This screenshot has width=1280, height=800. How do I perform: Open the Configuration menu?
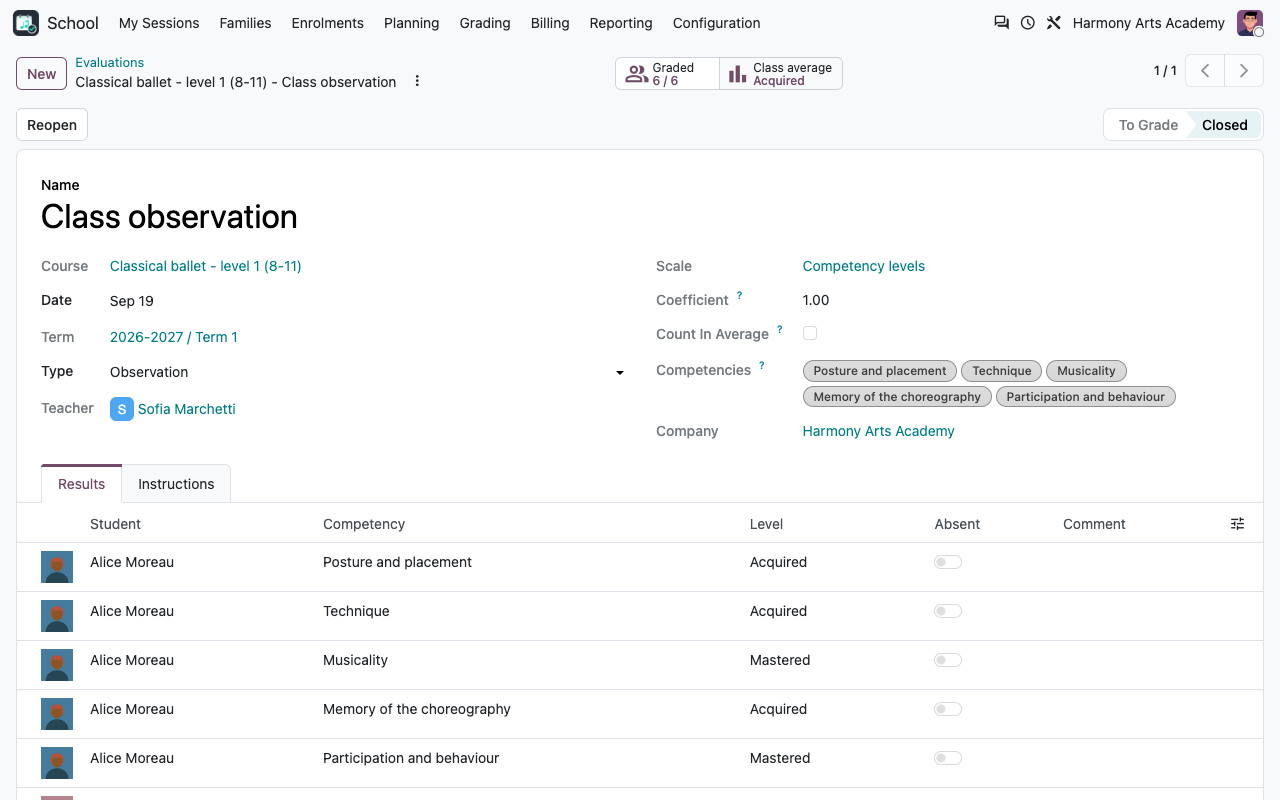716,23
